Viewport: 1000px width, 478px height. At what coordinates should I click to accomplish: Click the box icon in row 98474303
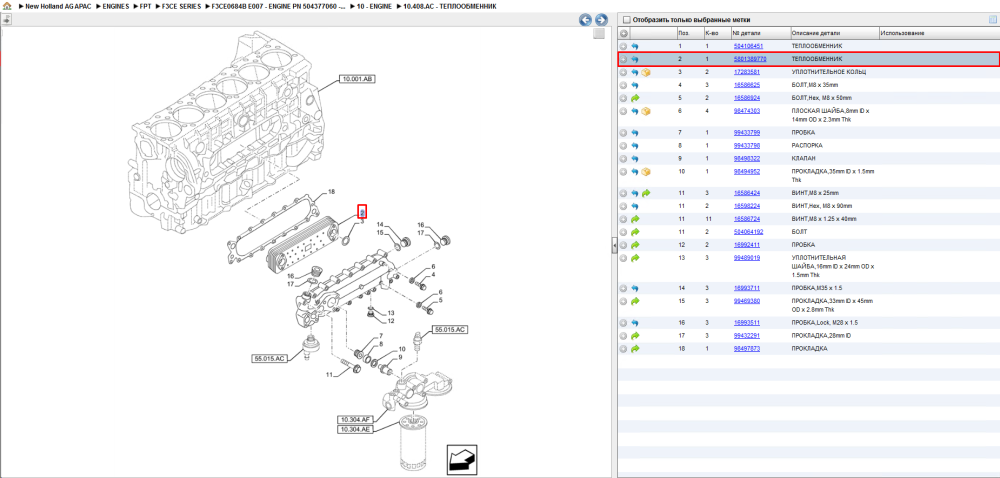[645, 112]
